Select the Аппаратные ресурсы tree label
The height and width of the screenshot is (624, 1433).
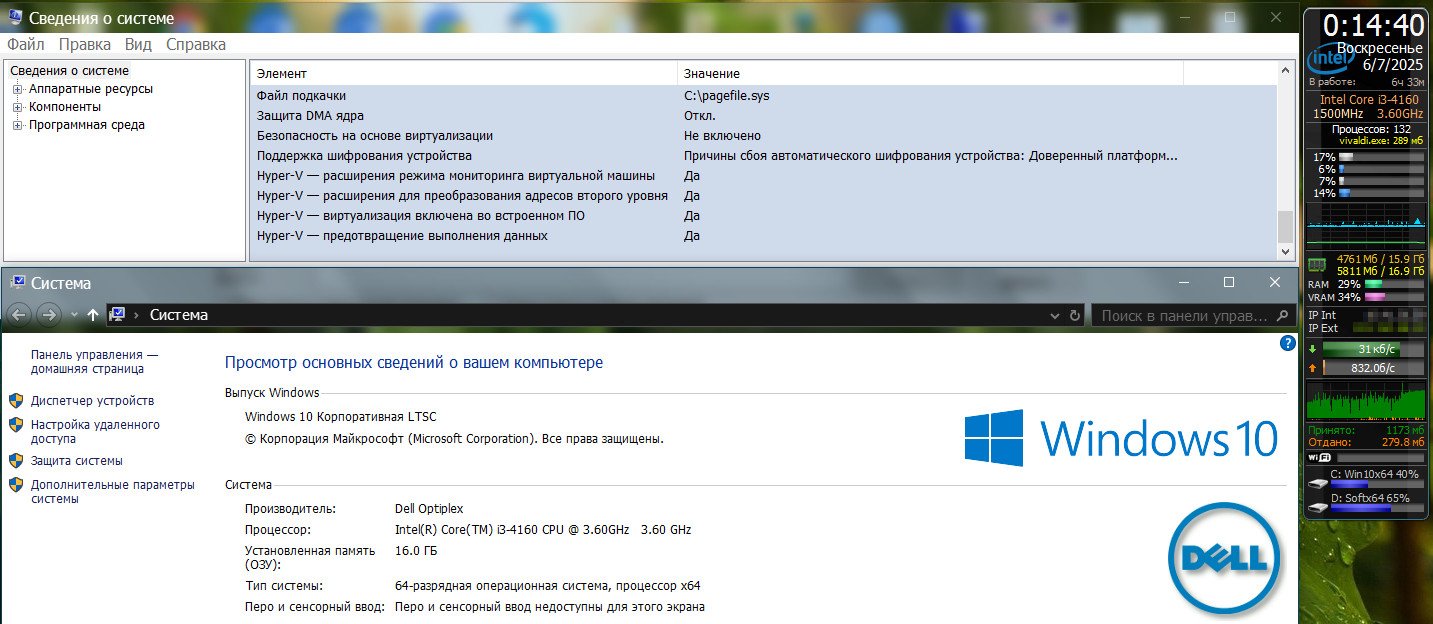coord(91,89)
